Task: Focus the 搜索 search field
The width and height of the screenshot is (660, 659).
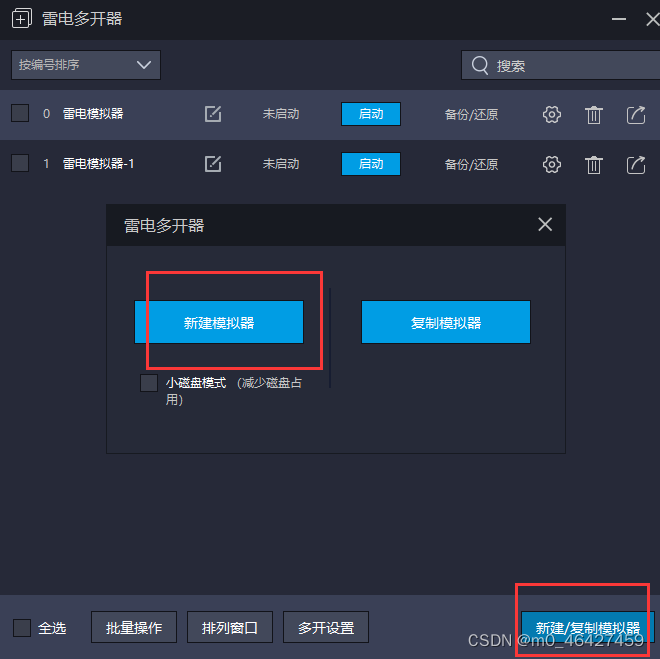Action: pos(561,65)
